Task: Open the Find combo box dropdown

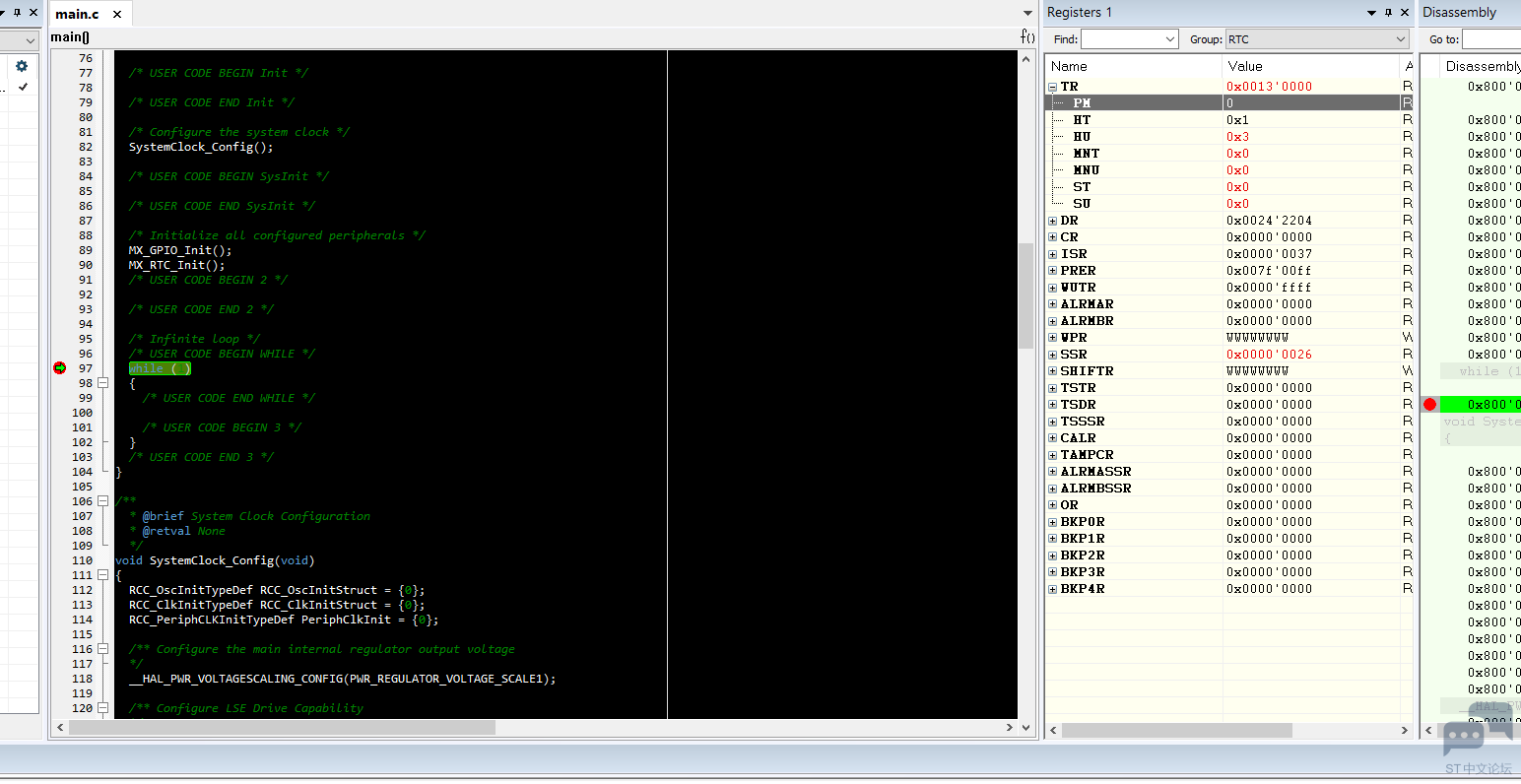Action: click(x=1170, y=39)
